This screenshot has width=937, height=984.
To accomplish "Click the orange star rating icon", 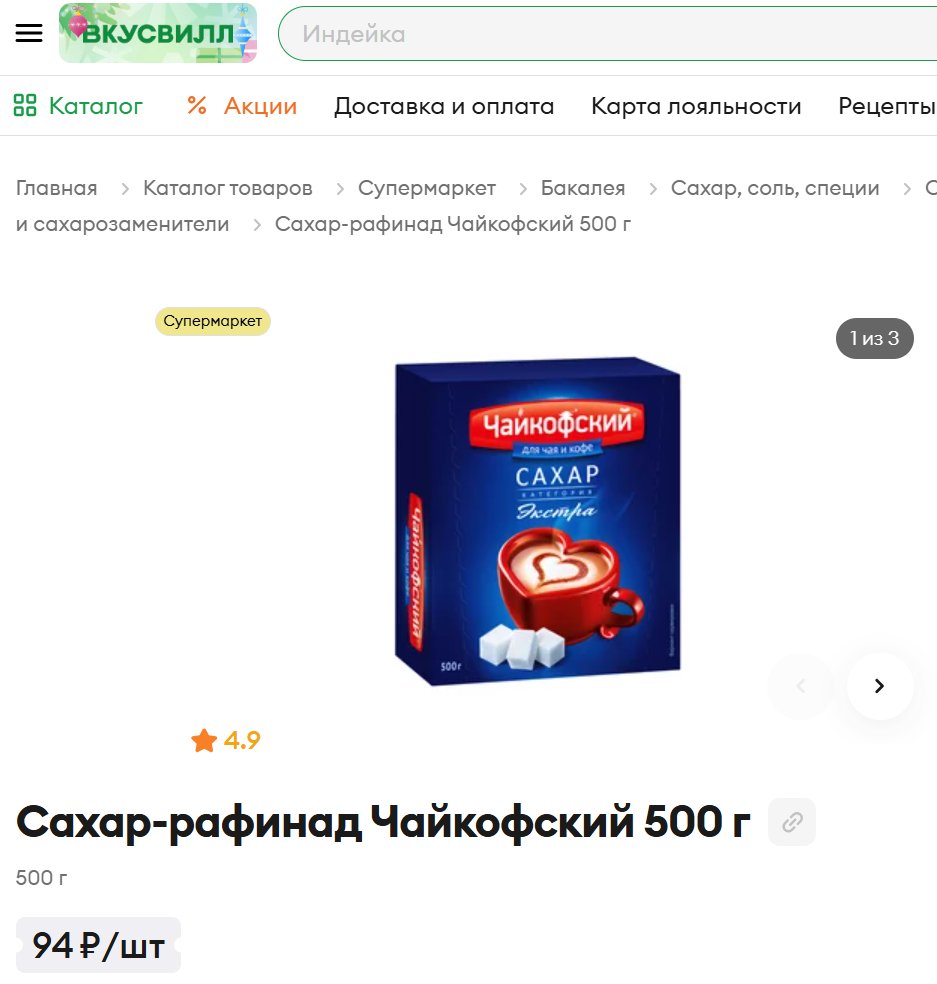I will pyautogui.click(x=204, y=741).
